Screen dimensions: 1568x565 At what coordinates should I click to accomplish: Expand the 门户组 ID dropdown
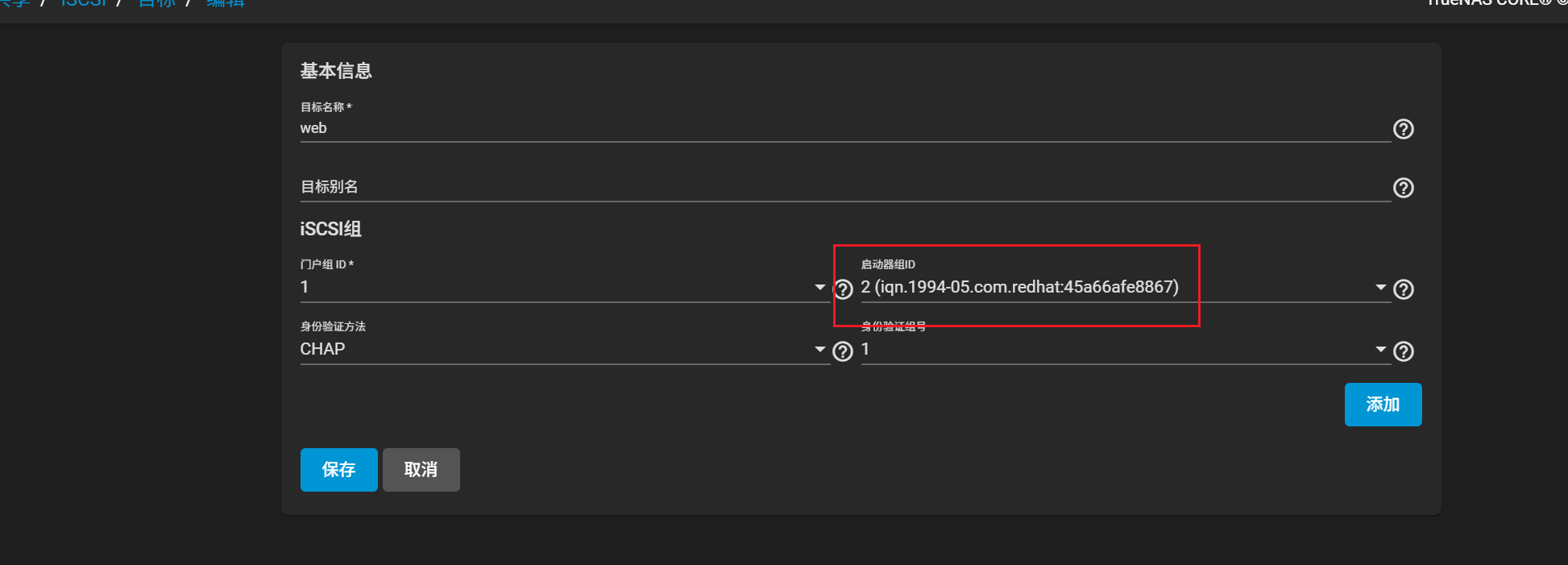click(819, 287)
